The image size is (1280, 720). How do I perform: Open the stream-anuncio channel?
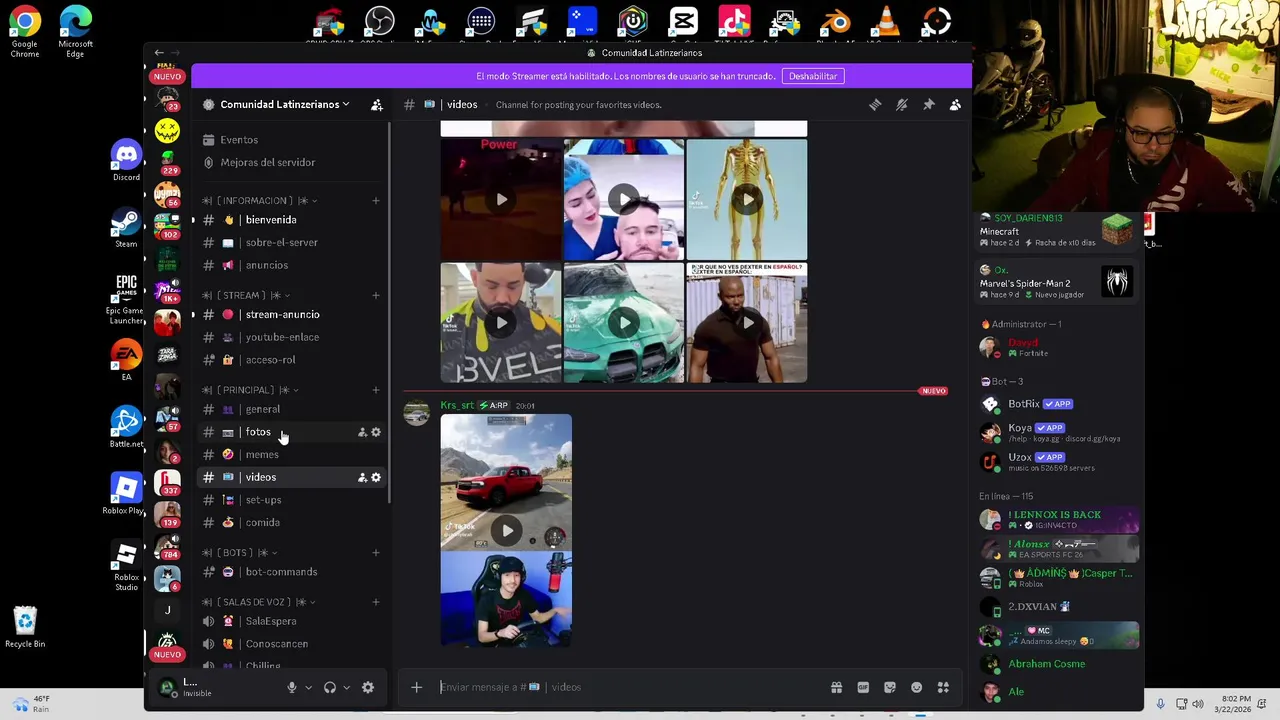coord(290,314)
